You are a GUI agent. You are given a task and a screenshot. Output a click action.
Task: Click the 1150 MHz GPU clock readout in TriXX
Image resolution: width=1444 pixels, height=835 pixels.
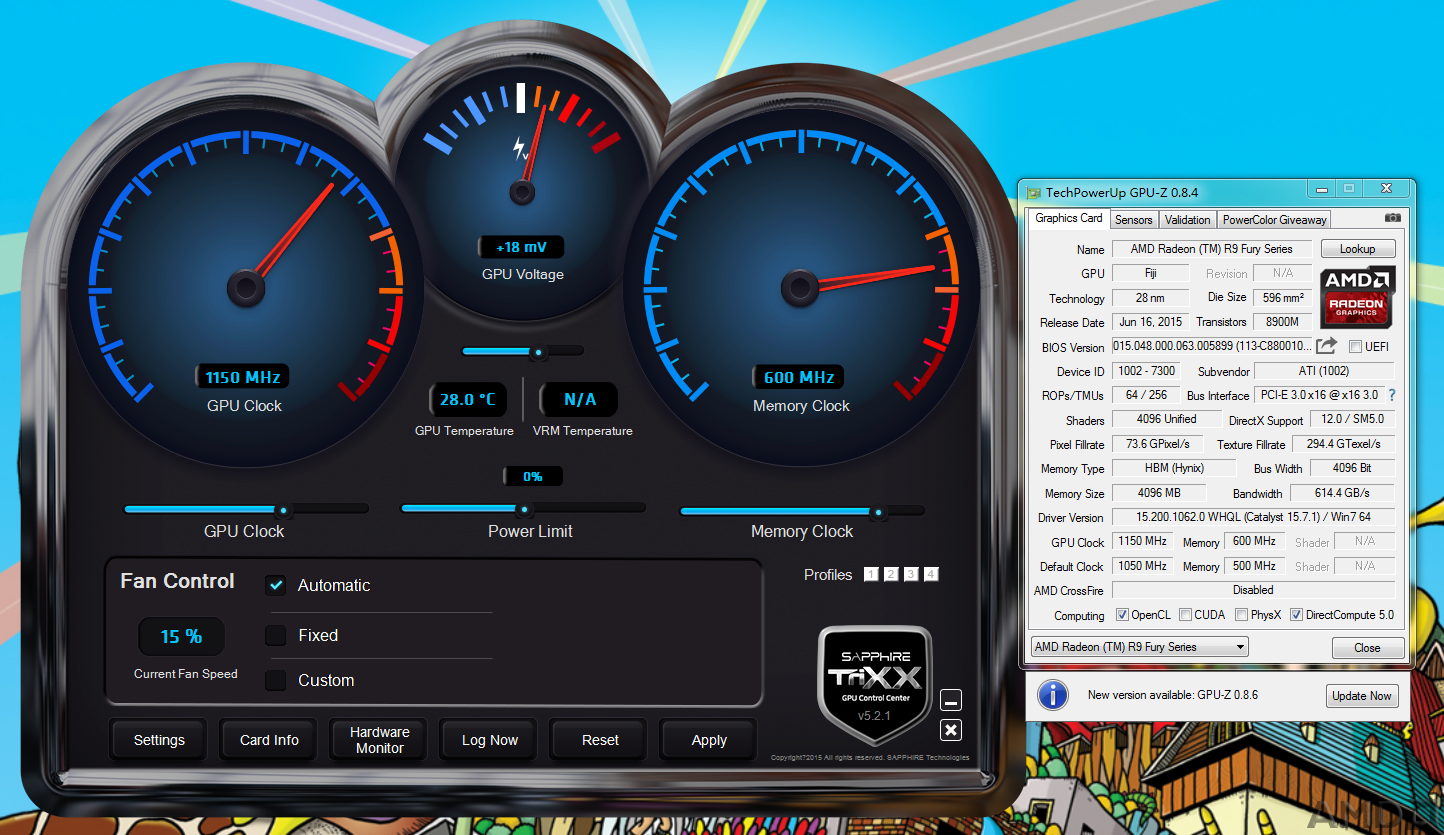click(243, 377)
